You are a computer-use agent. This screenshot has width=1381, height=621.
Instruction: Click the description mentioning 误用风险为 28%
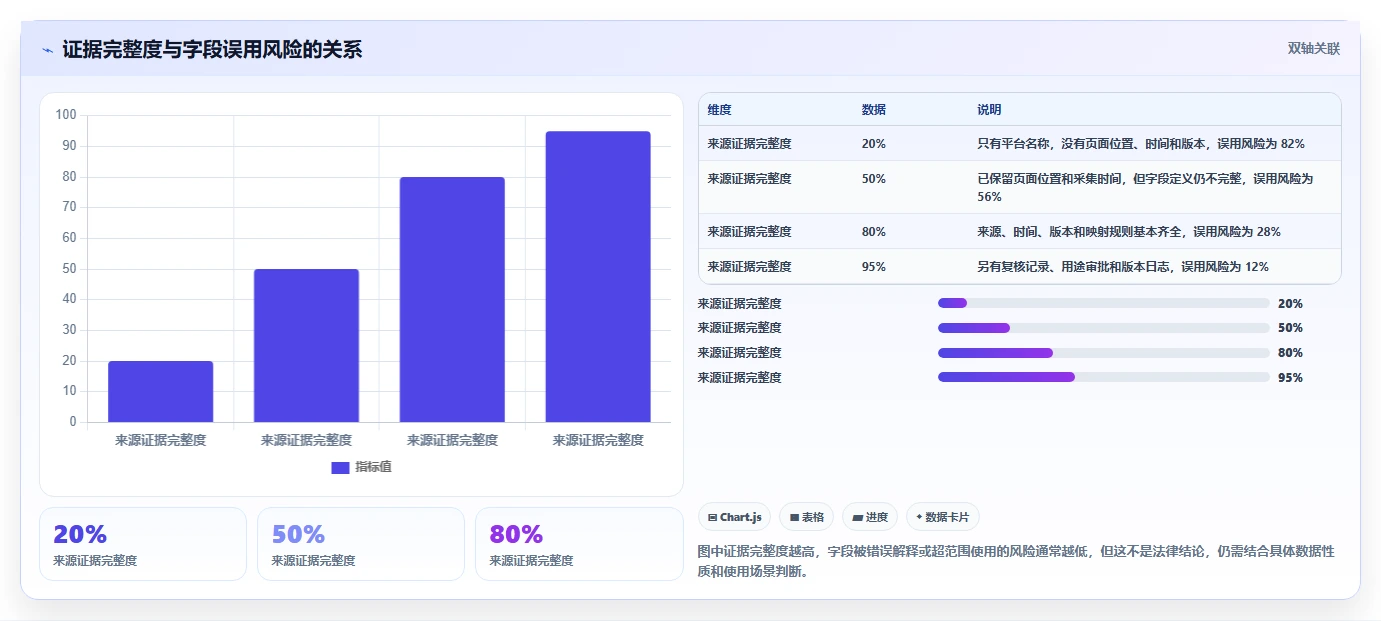[x=1129, y=232]
